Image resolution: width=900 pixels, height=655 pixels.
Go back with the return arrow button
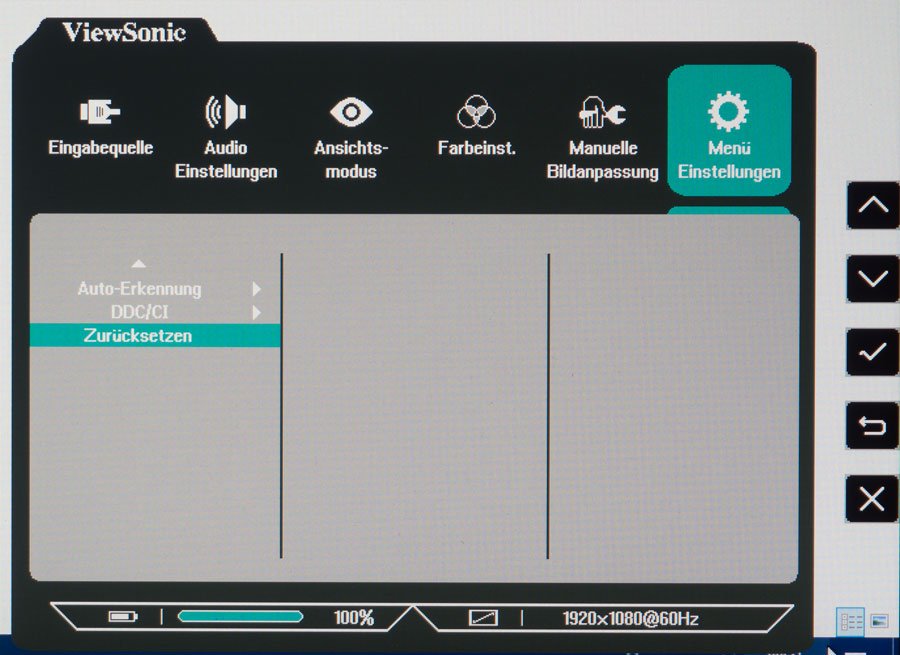pyautogui.click(x=872, y=425)
